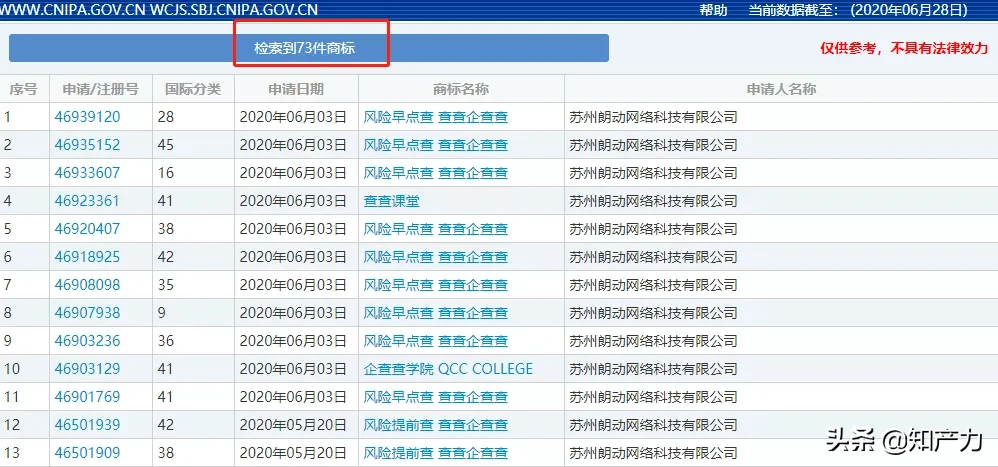The width and height of the screenshot is (998, 467).
Task: Open trademark name in row 3, class 16
Action: tap(435, 173)
